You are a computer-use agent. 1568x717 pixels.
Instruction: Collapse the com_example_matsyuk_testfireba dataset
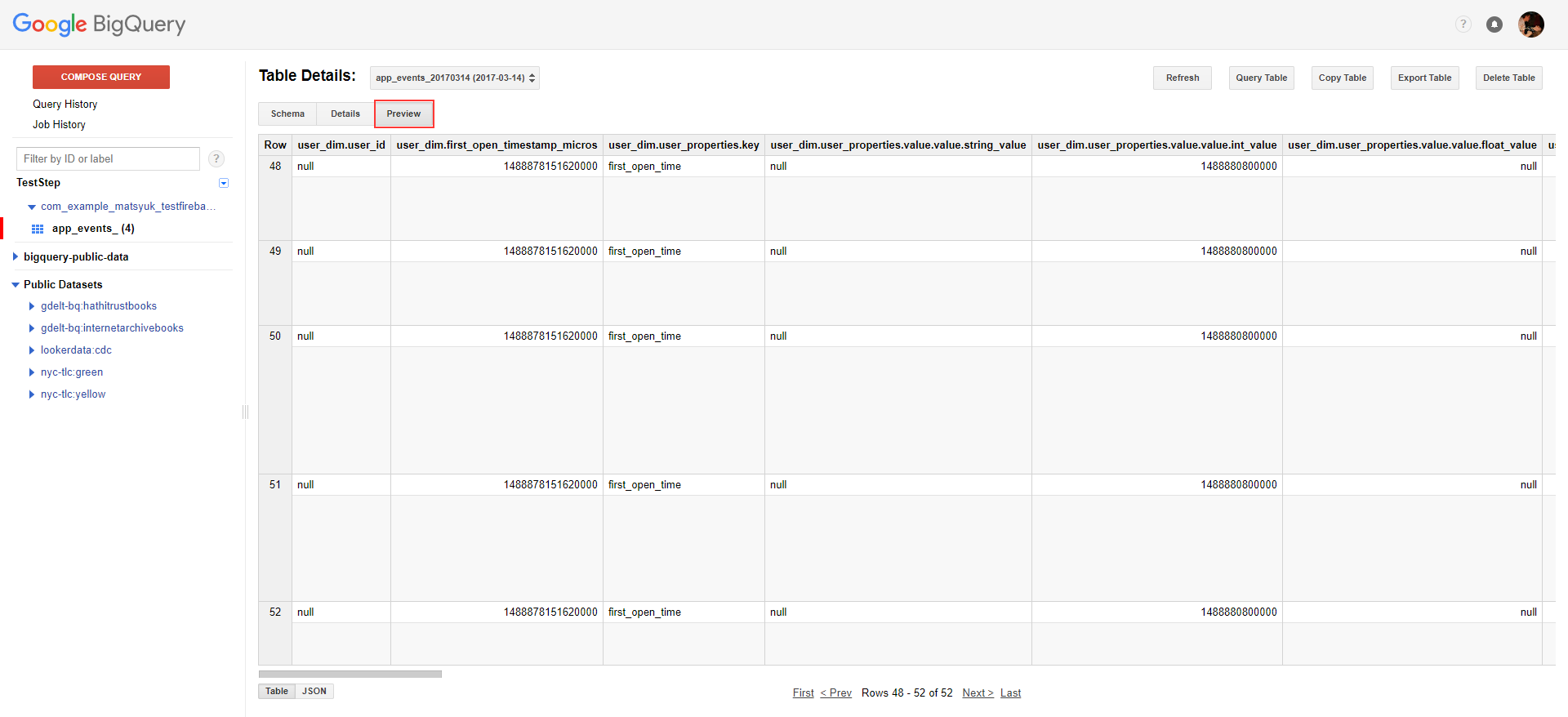(x=32, y=207)
